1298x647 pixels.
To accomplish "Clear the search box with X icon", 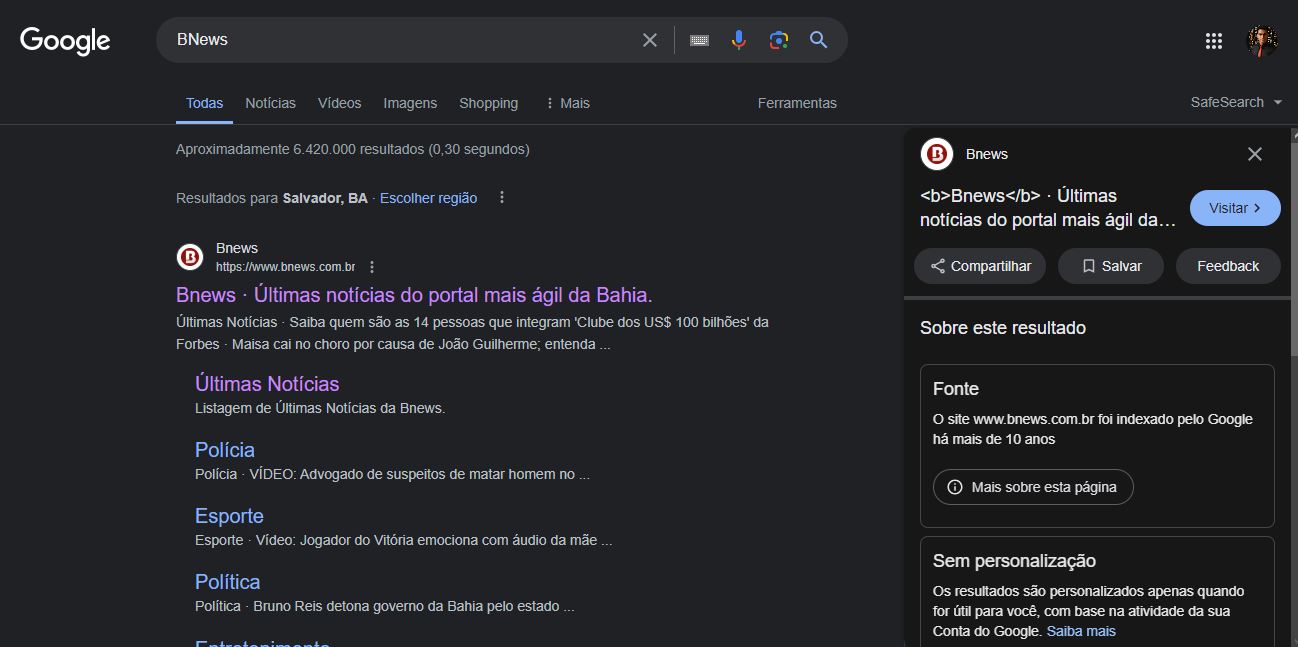I will pyautogui.click(x=650, y=40).
